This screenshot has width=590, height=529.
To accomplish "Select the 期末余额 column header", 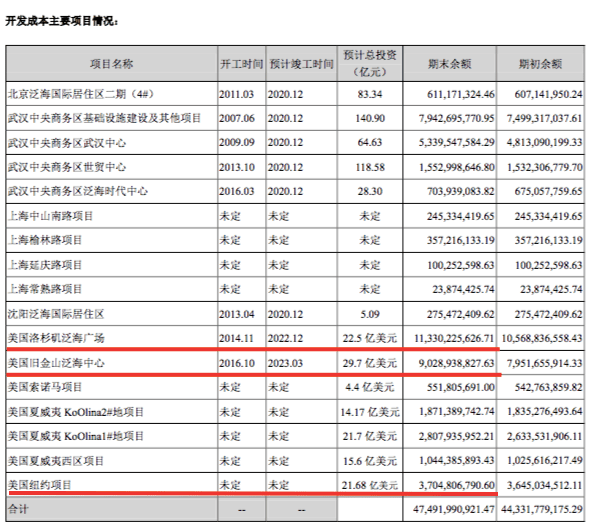I will (450, 64).
